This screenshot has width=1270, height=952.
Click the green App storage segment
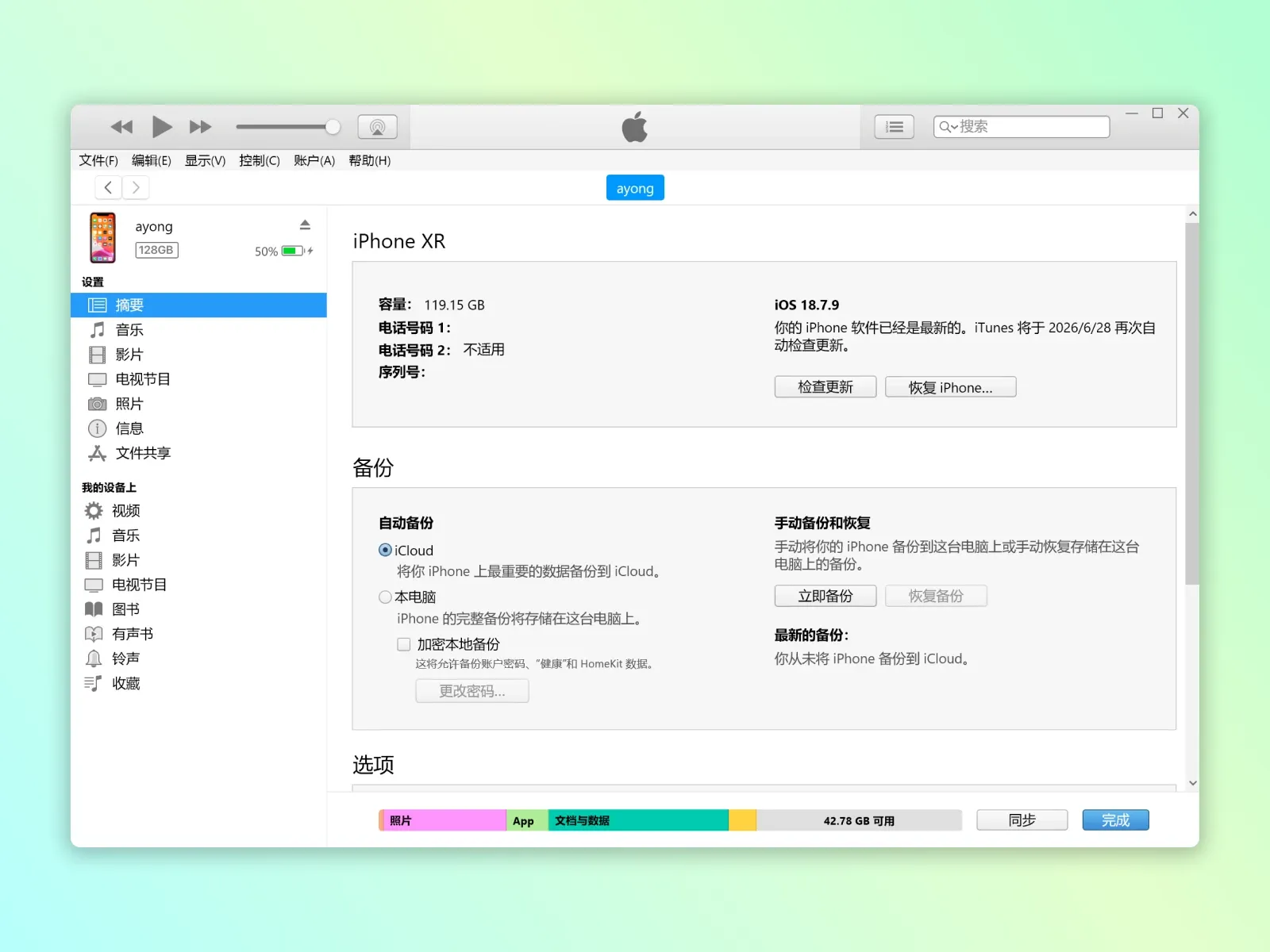point(527,820)
